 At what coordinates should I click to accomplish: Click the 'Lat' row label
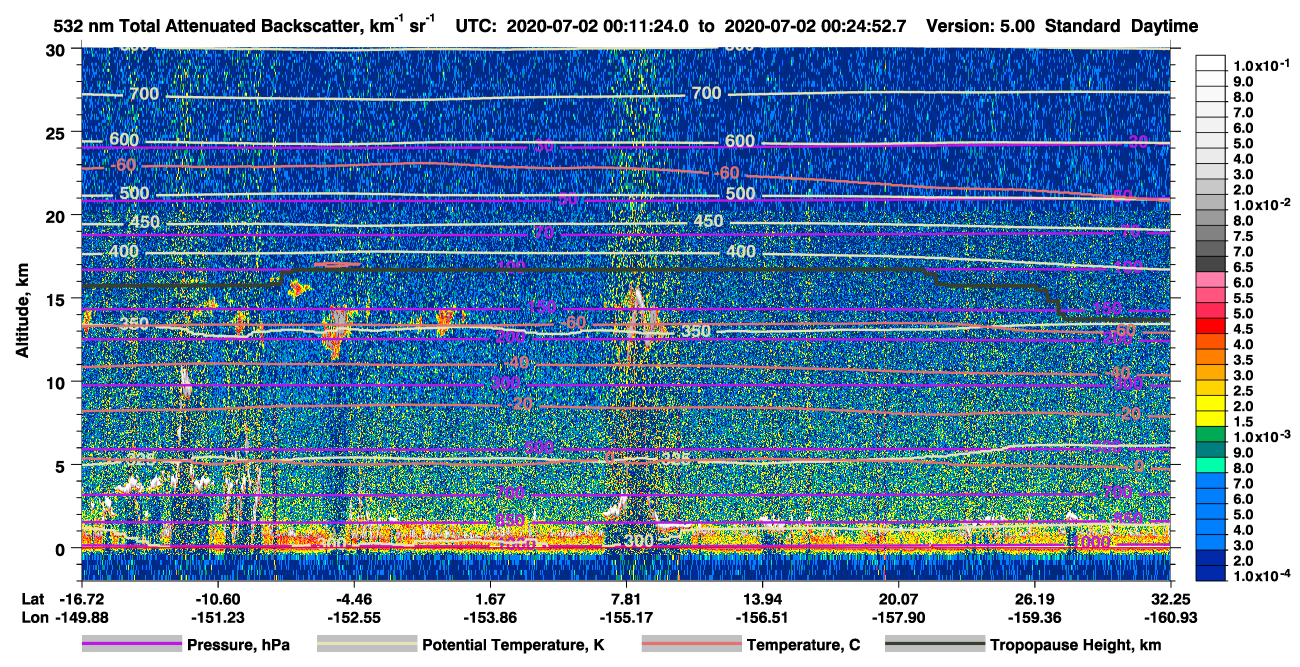point(34,598)
